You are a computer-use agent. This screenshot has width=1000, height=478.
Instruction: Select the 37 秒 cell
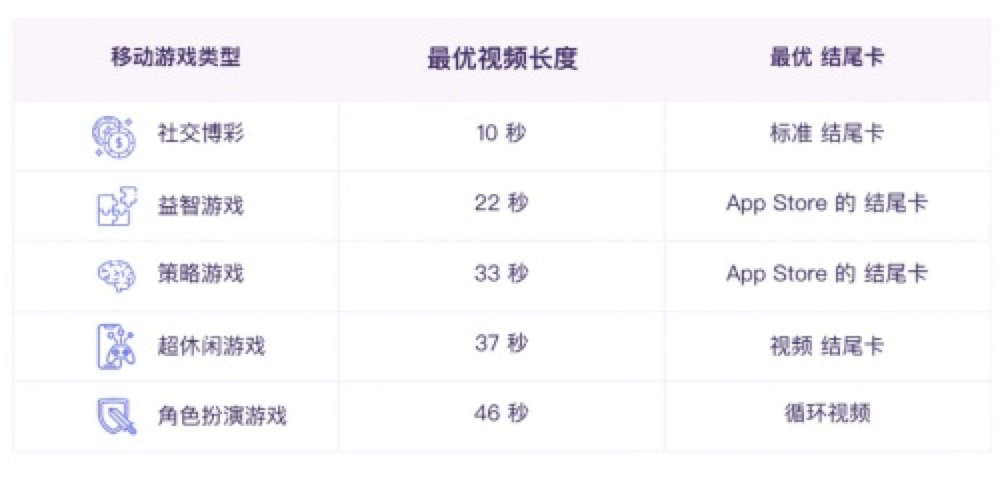(x=501, y=345)
